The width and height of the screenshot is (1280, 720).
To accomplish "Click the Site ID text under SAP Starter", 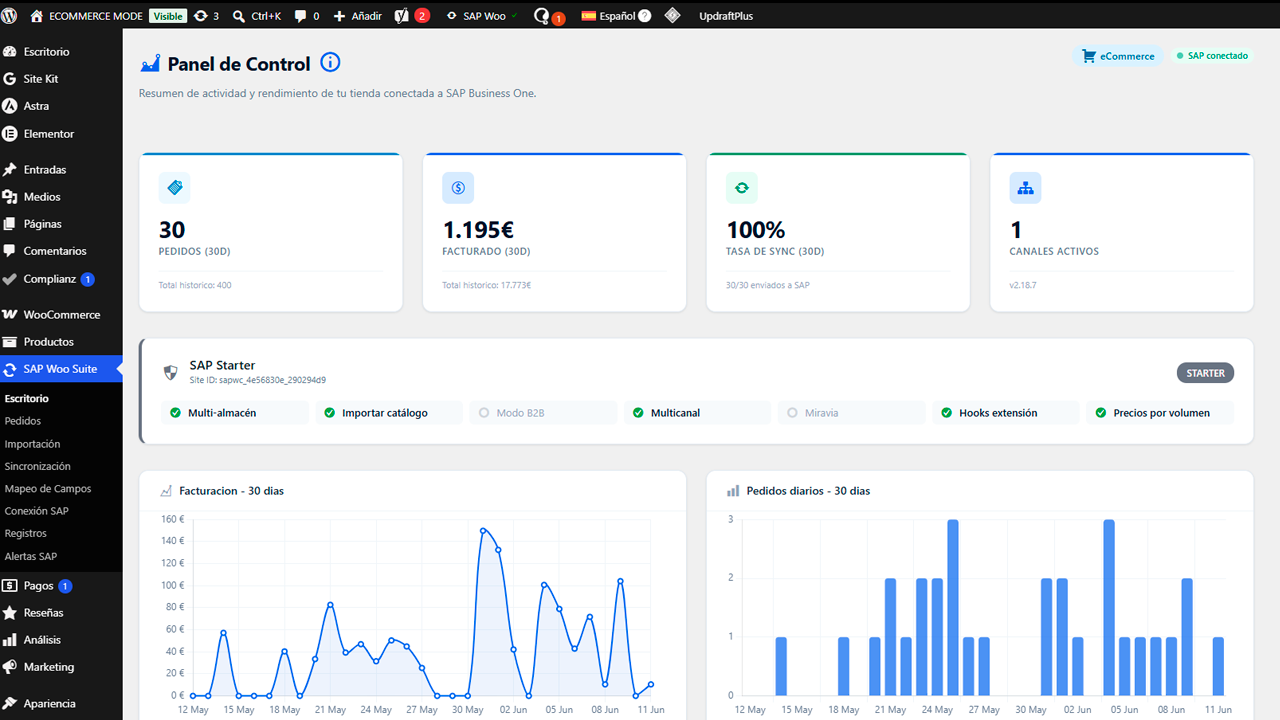I will (258, 380).
